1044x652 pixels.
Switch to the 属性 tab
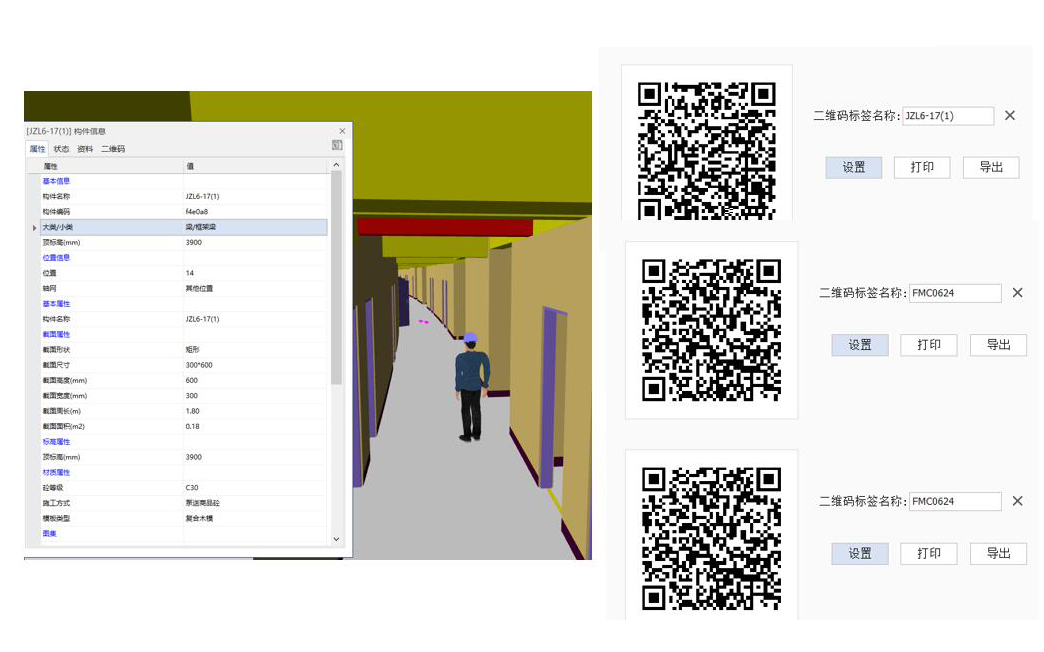tap(37, 149)
